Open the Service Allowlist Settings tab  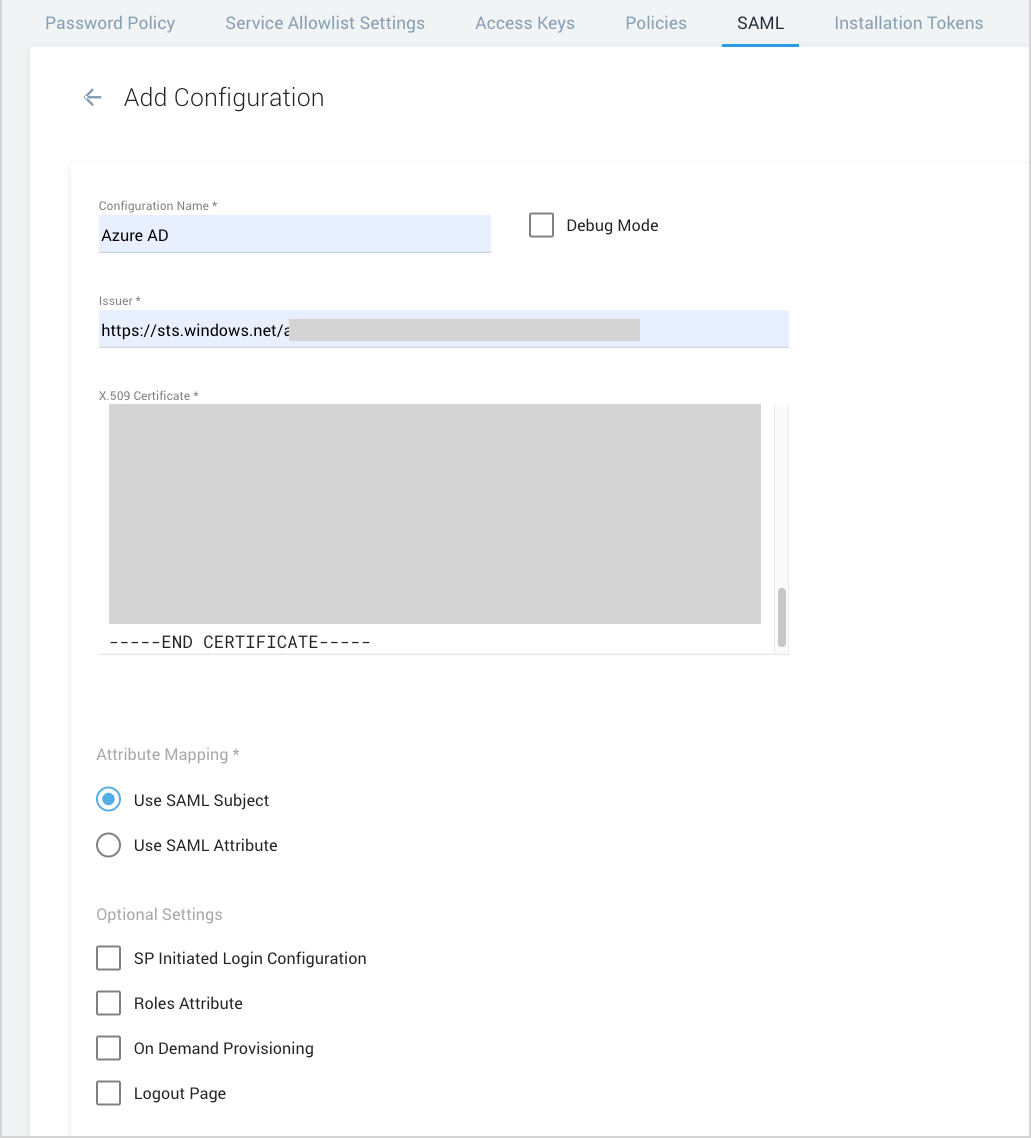click(324, 22)
